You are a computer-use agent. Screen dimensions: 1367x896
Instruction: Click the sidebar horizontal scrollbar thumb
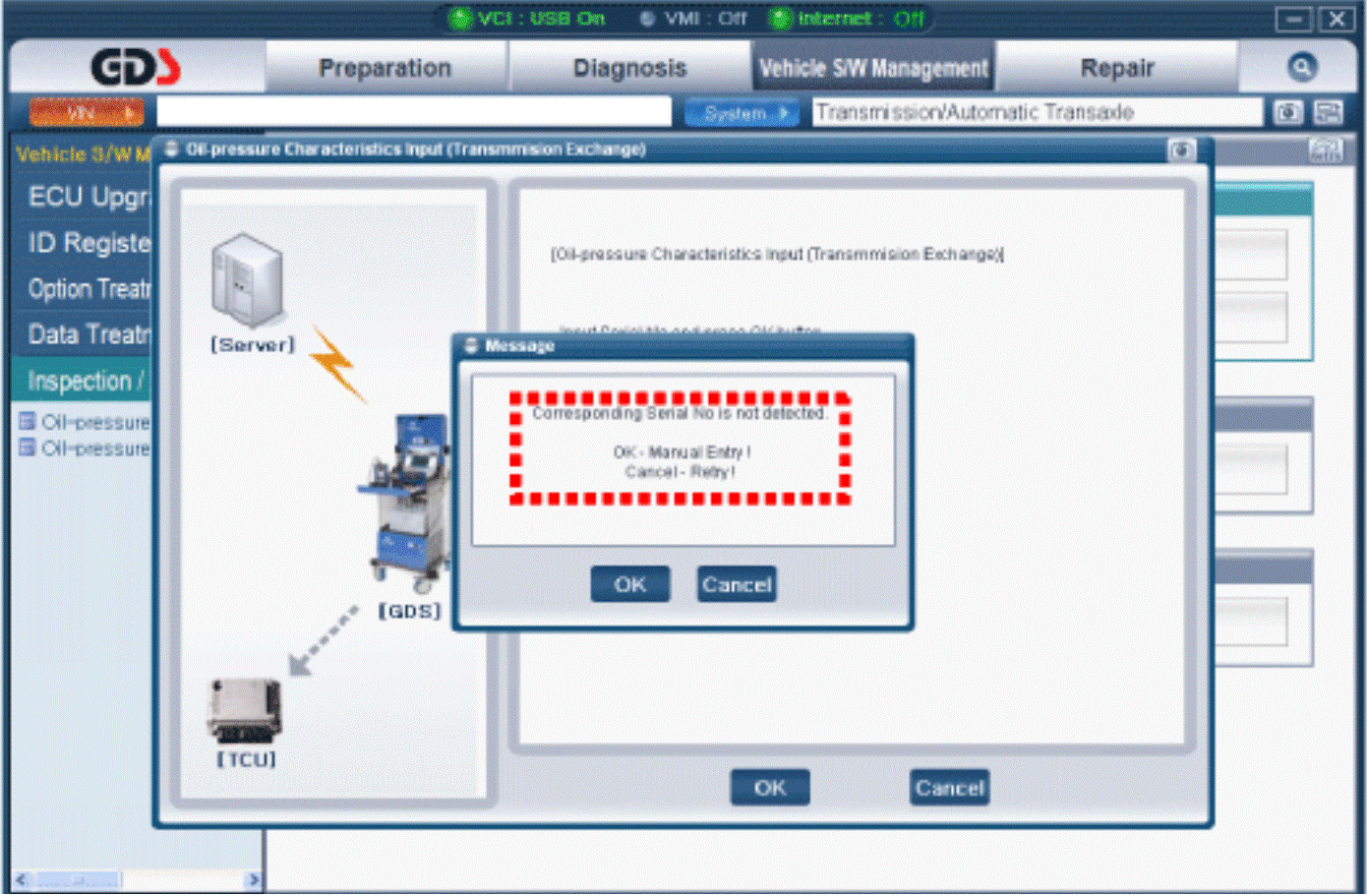pyautogui.click(x=78, y=879)
